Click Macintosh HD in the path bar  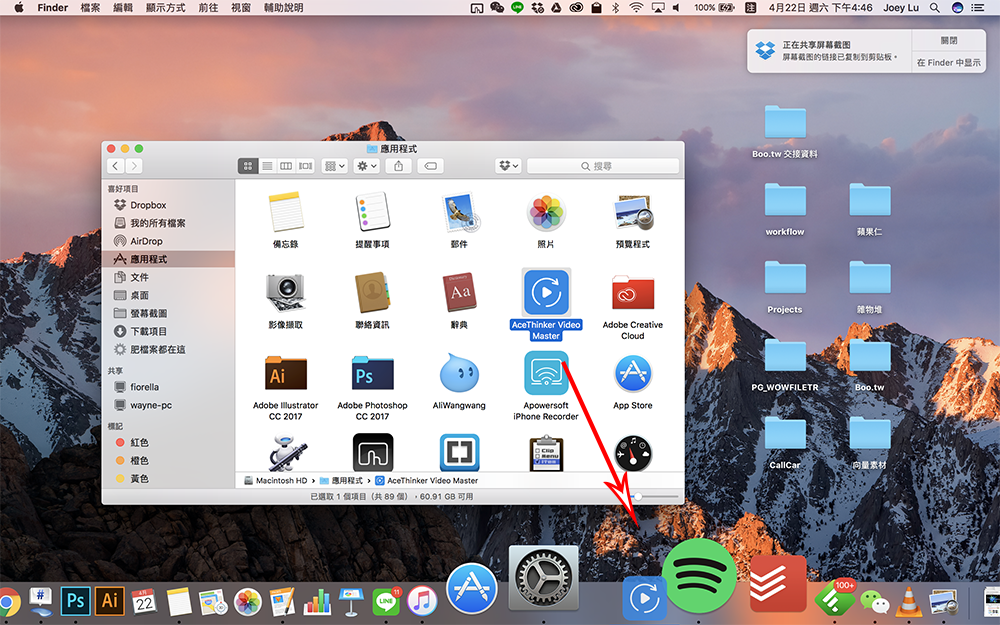(x=276, y=480)
